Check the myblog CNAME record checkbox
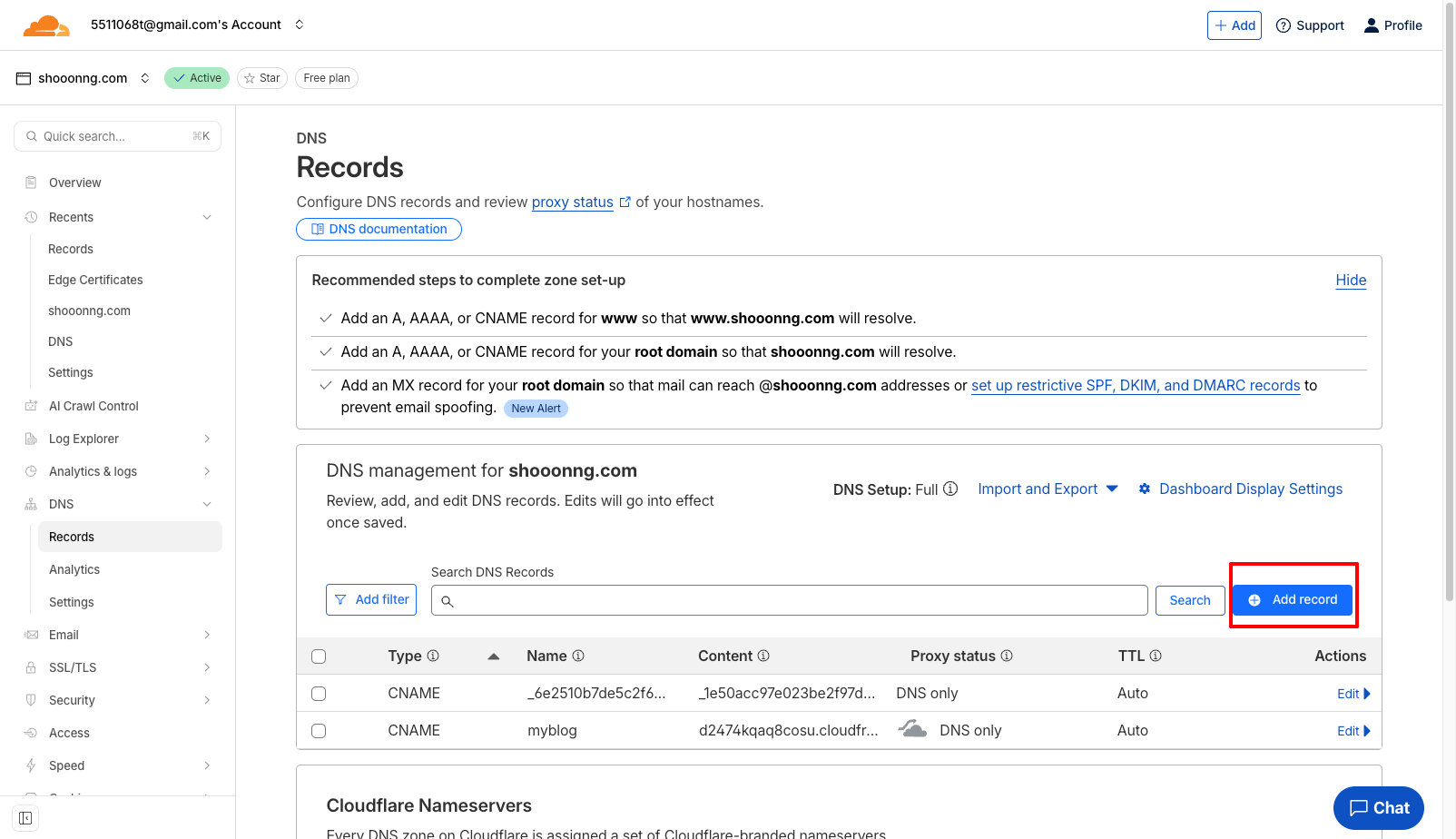Image resolution: width=1456 pixels, height=839 pixels. point(319,731)
